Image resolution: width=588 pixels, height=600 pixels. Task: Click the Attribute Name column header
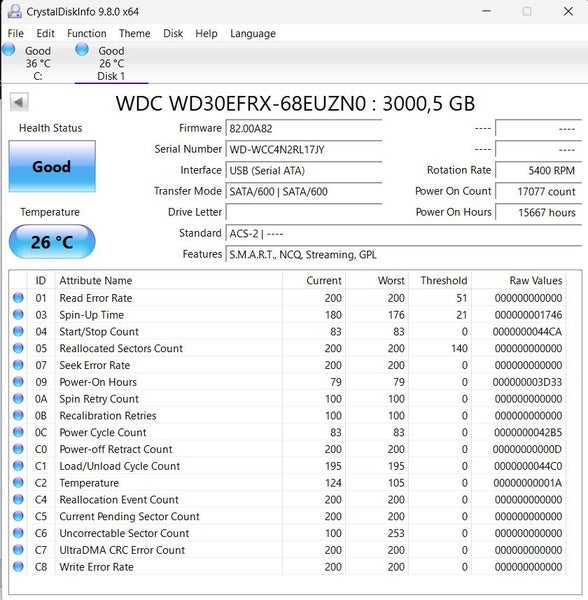(x=169, y=280)
